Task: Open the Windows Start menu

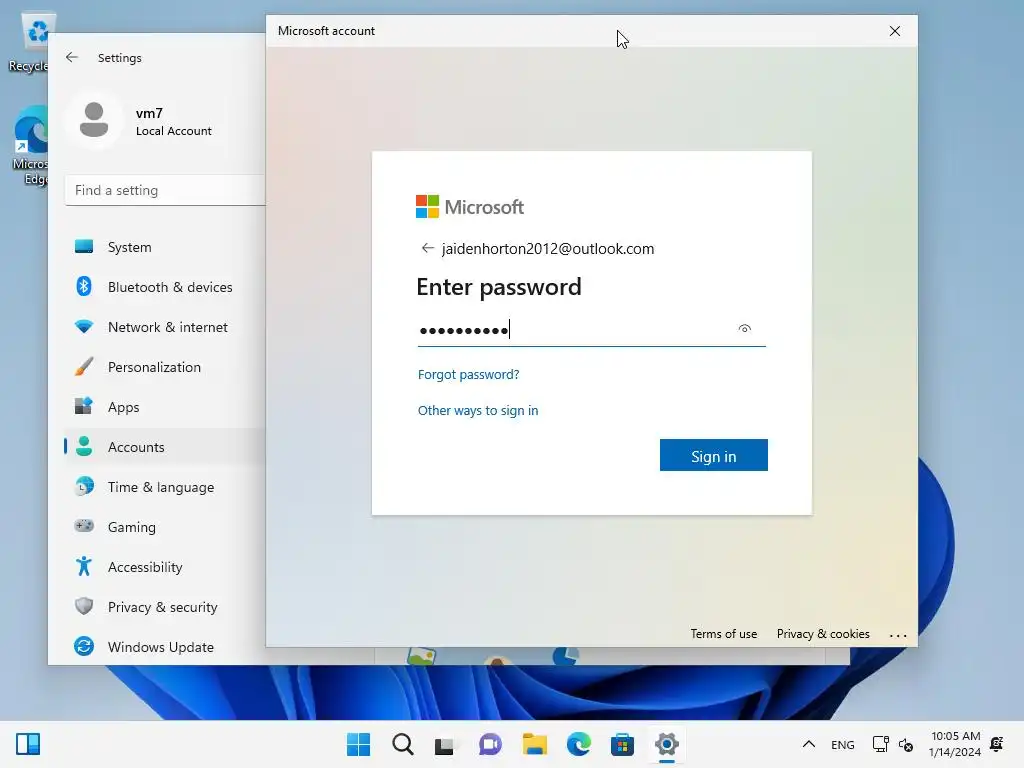Action: click(359, 744)
